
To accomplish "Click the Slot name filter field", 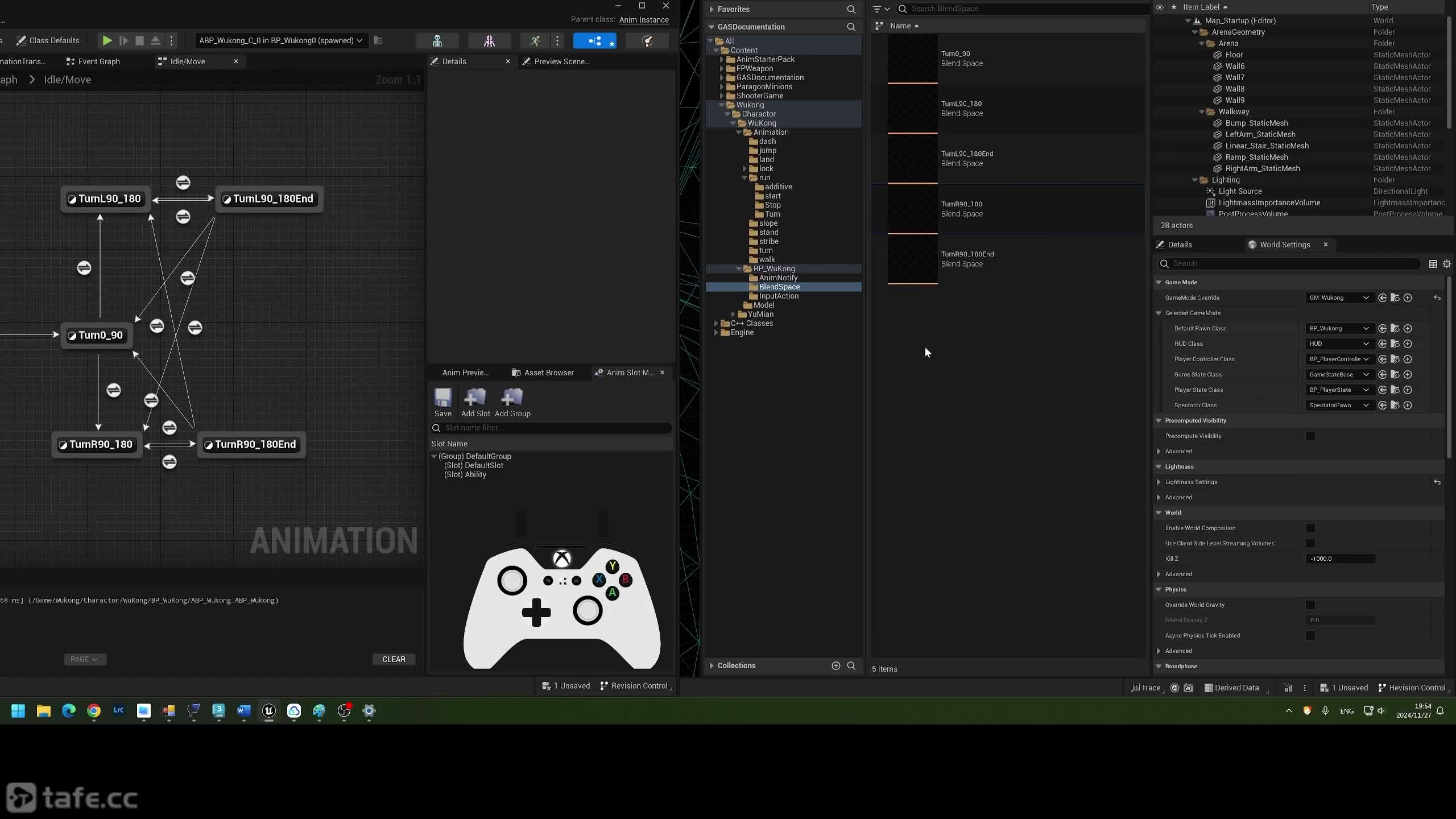I will pos(552,428).
